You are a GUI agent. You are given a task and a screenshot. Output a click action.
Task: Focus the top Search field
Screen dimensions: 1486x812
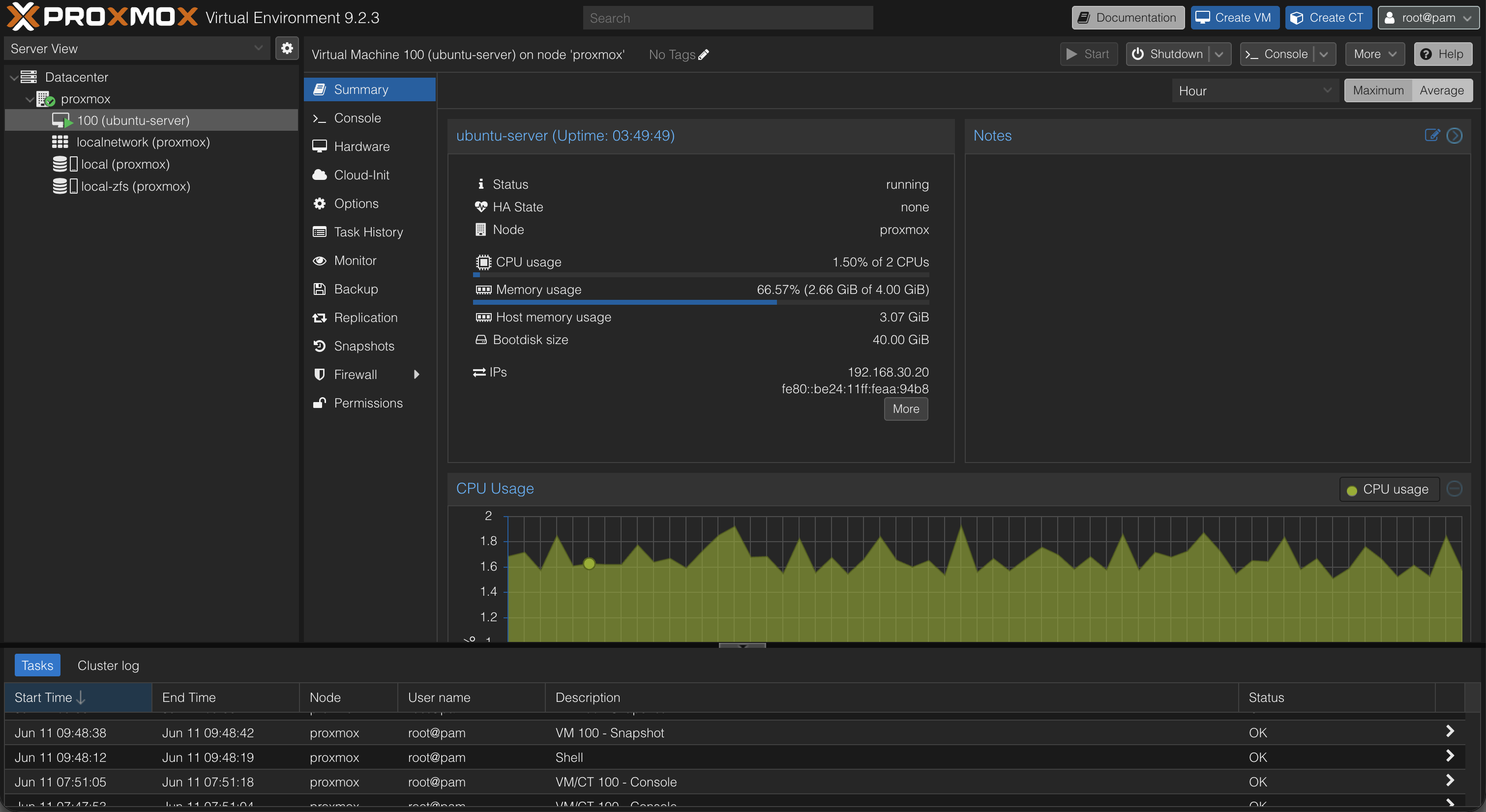728,18
